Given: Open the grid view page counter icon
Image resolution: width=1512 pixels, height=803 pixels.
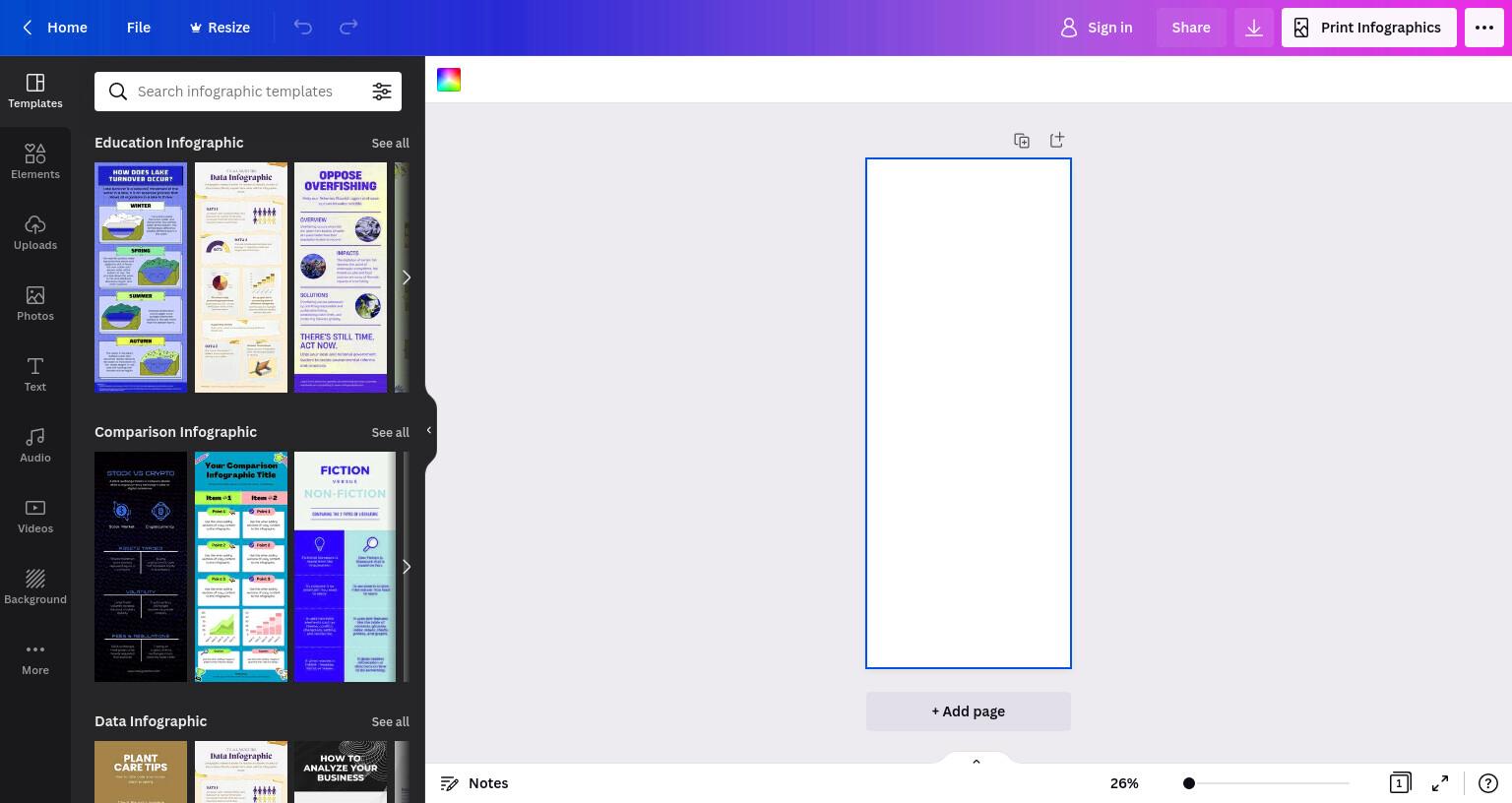Looking at the screenshot, I should click(1400, 783).
